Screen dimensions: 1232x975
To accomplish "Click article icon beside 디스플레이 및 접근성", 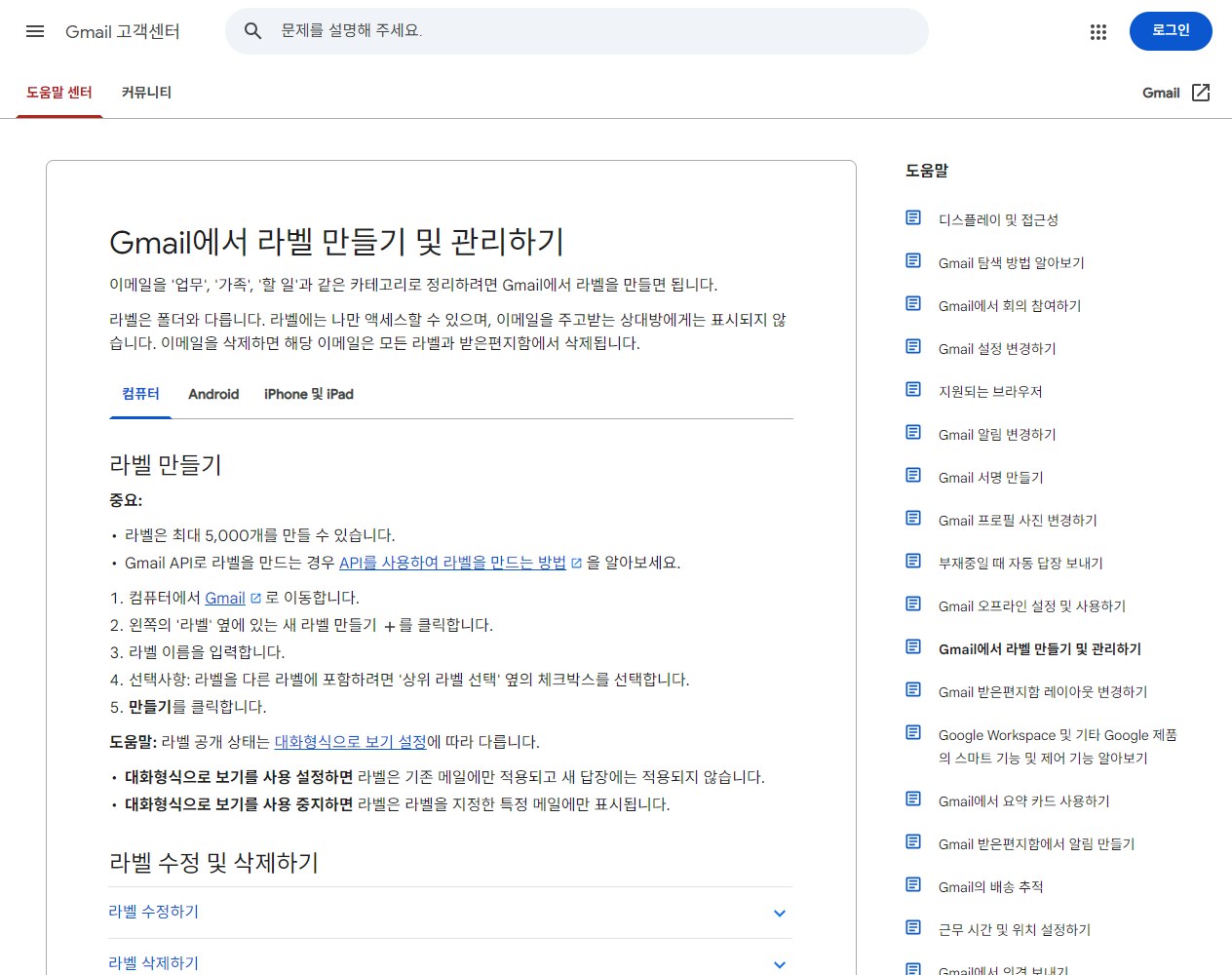I will tap(913, 217).
